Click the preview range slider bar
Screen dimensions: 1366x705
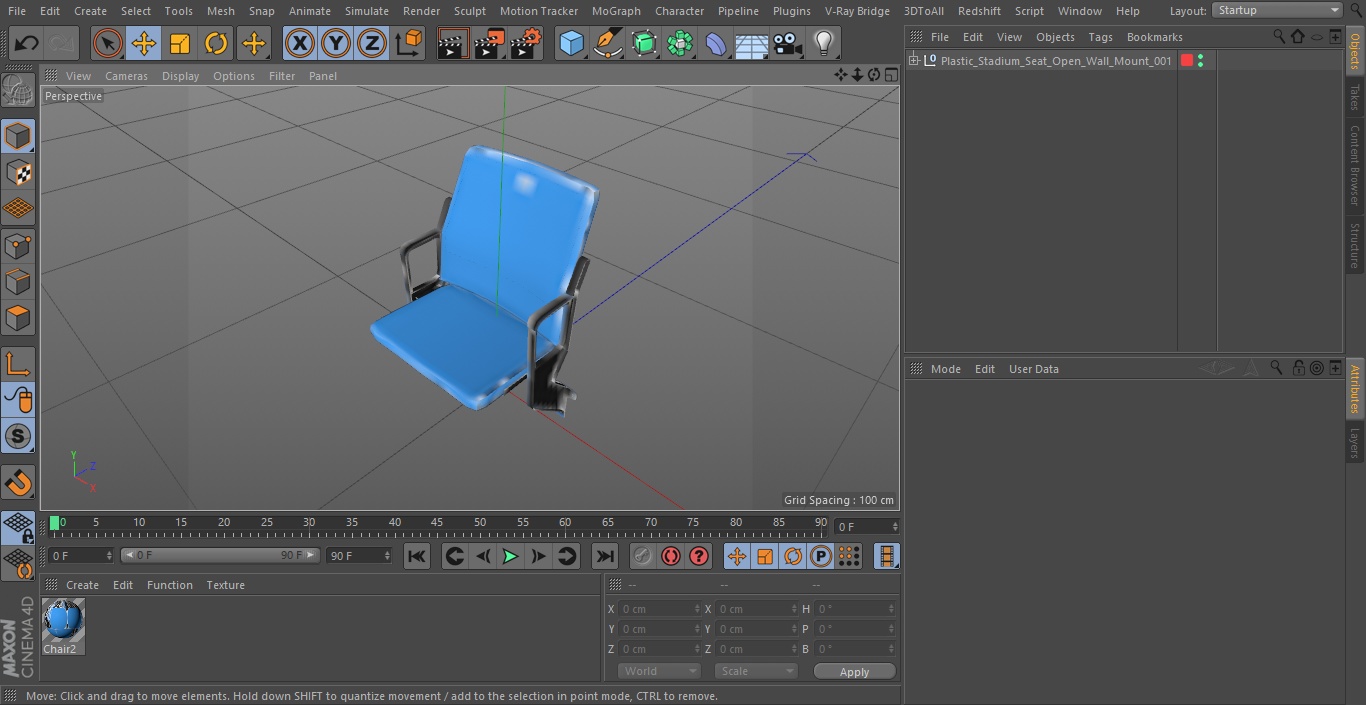coord(220,555)
